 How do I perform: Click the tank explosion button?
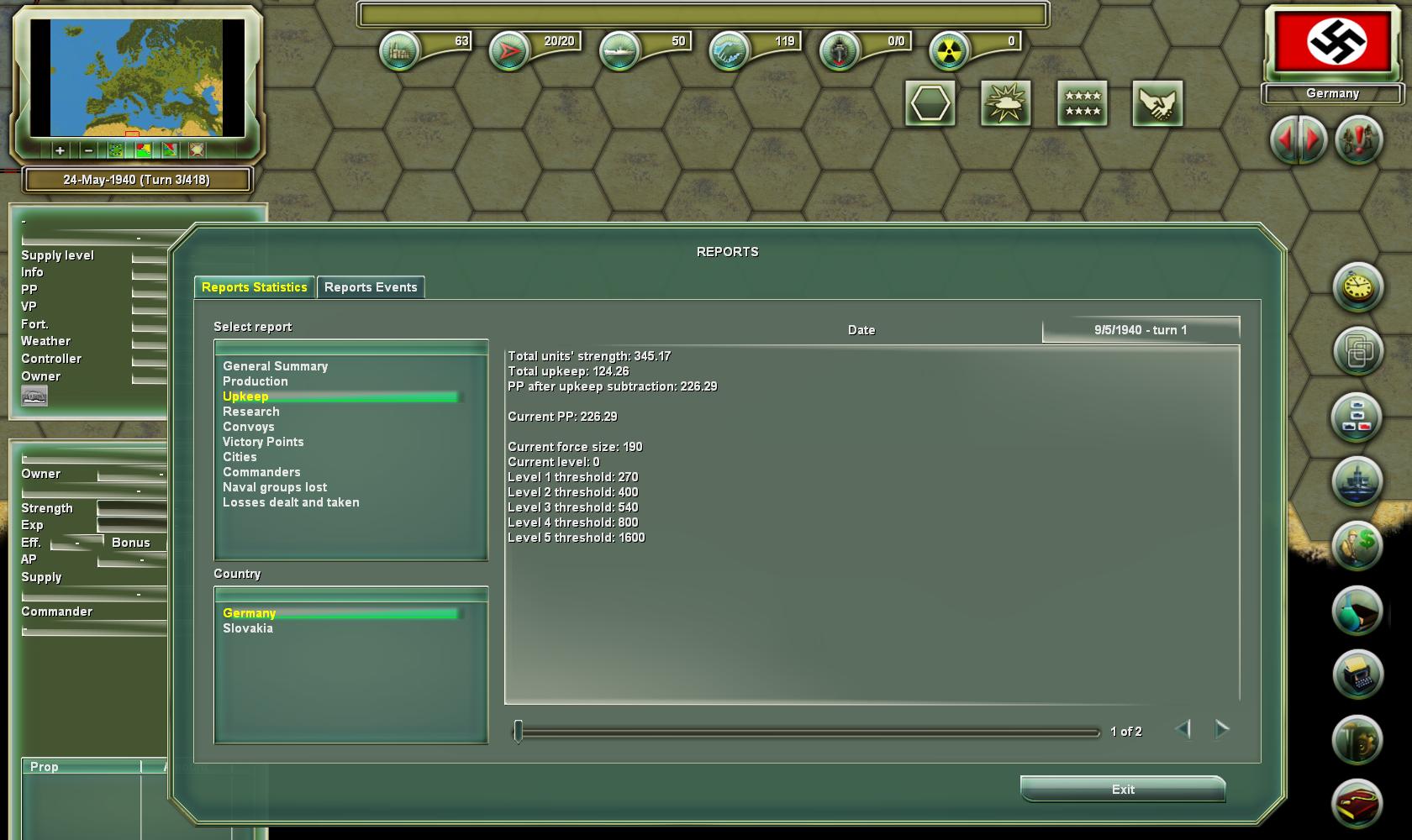click(1006, 103)
